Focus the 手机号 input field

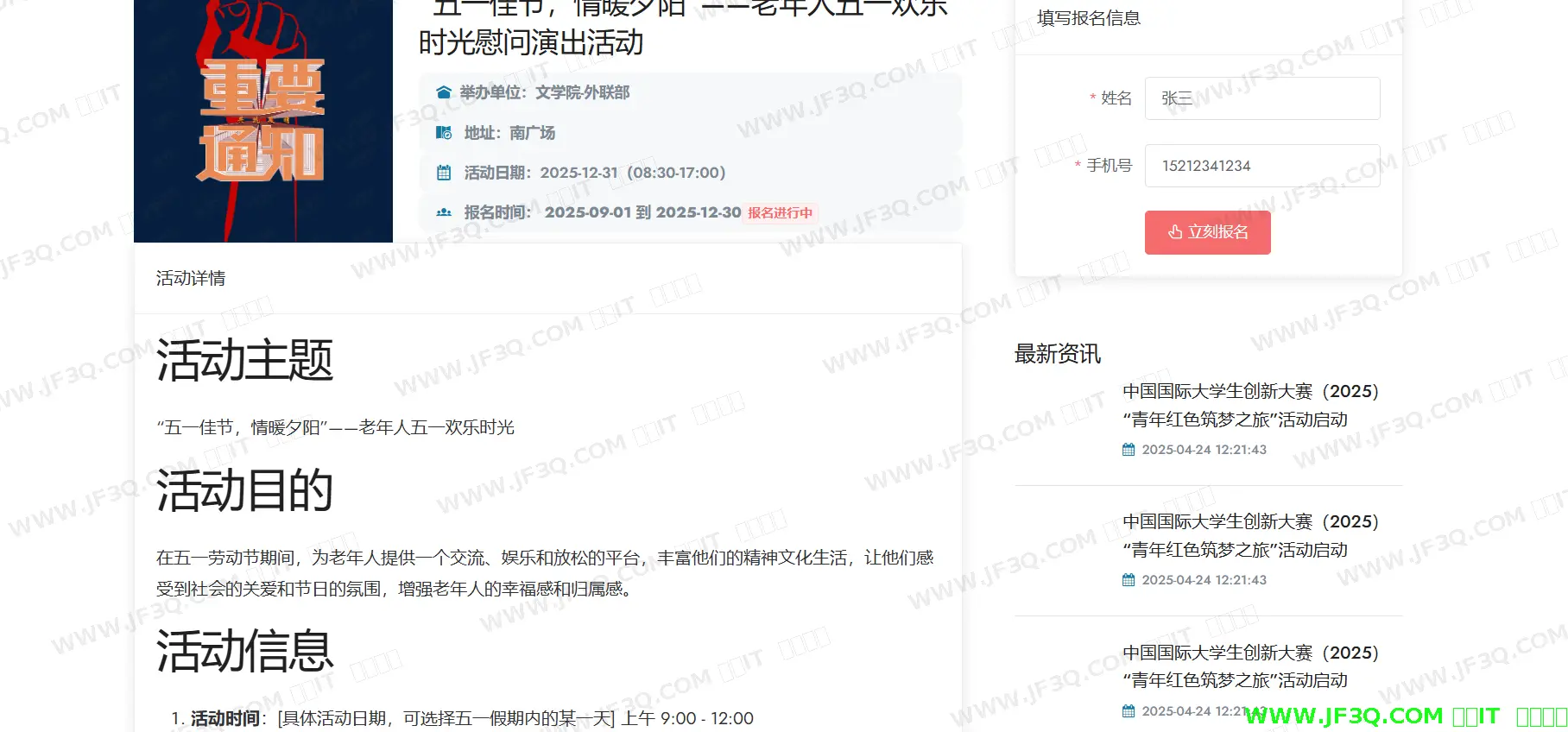[x=1261, y=166]
